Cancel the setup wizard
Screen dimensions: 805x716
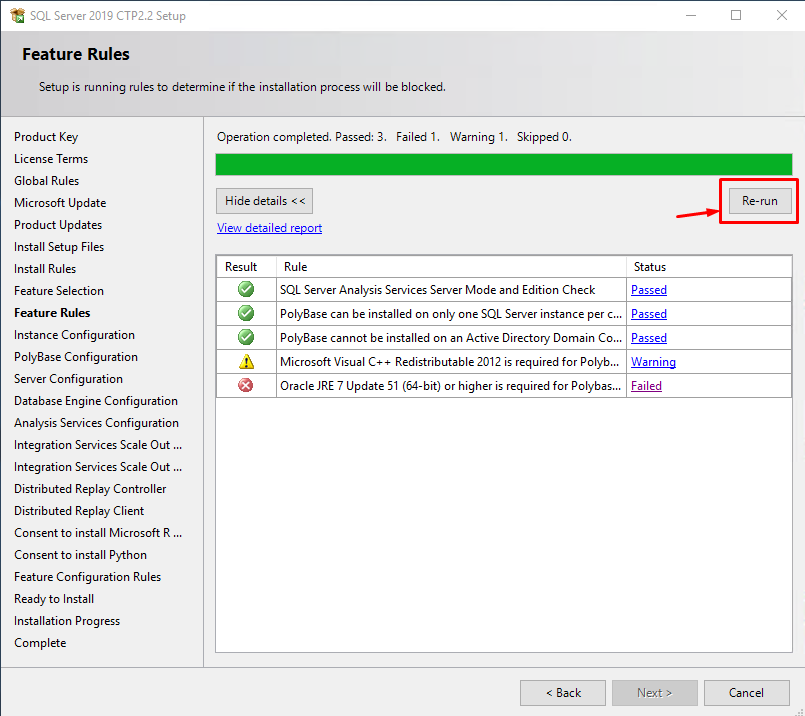pos(746,693)
